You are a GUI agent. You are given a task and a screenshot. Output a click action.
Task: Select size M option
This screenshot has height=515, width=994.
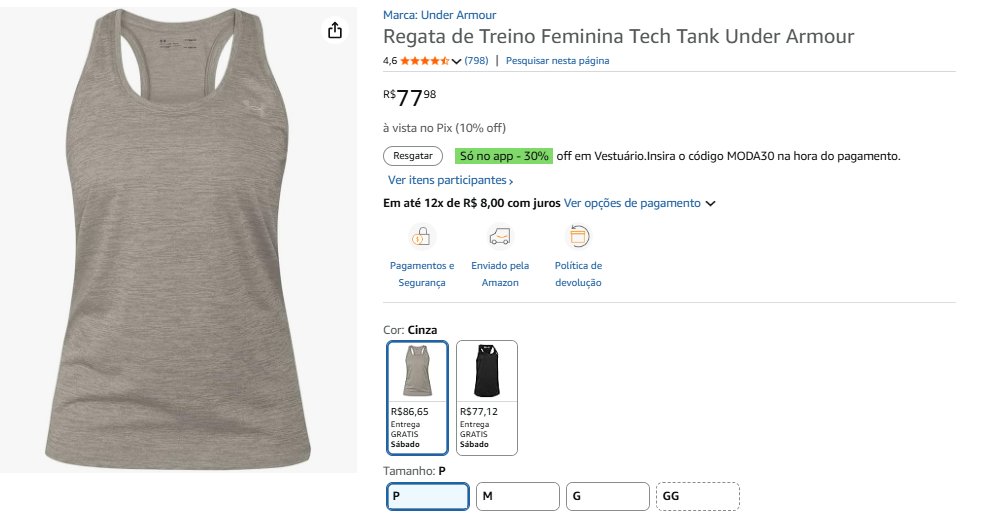[517, 496]
